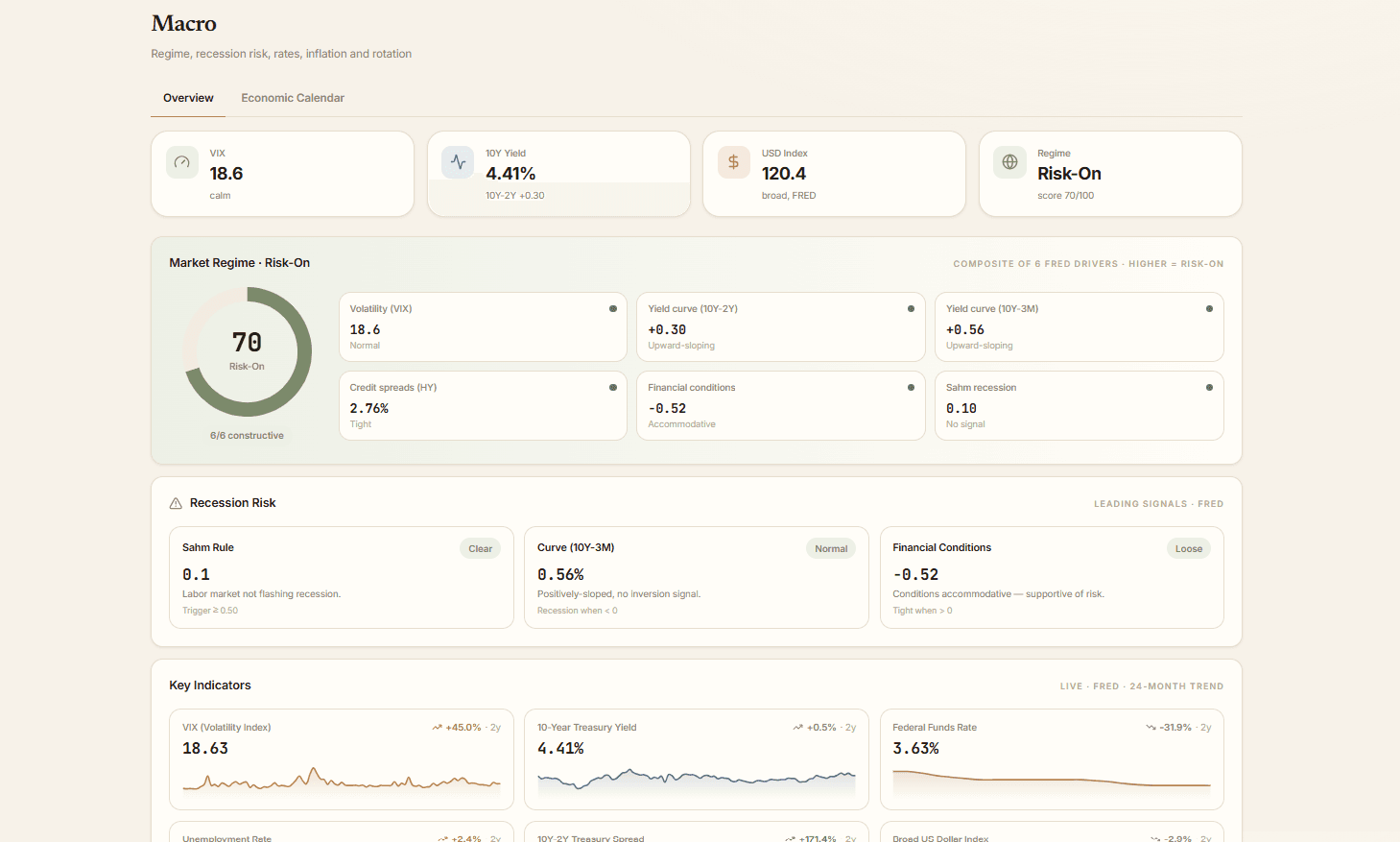Click the '10Y-2Y +0.30' label under 10Y Yield

tap(514, 196)
